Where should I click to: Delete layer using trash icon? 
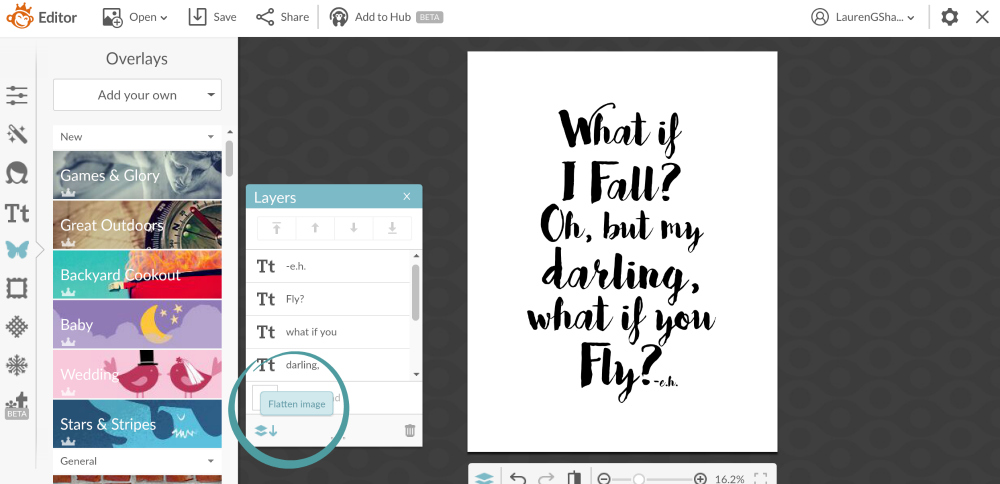(410, 430)
